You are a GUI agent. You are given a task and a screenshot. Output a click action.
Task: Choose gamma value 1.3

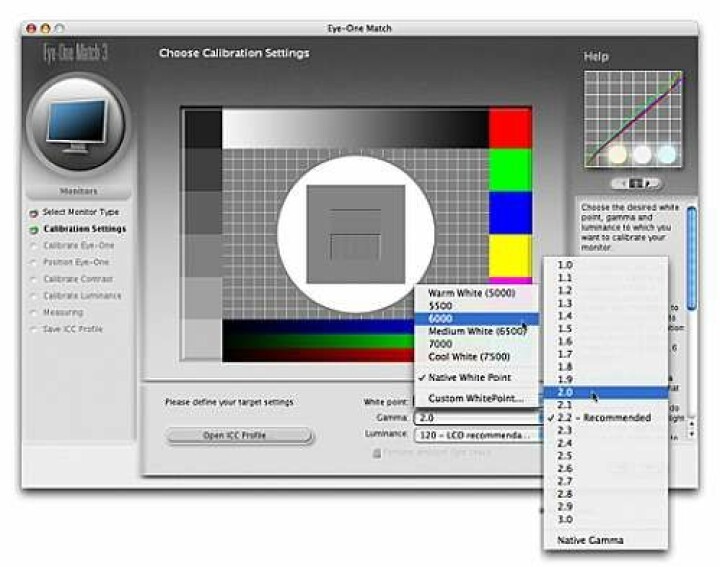(606, 303)
